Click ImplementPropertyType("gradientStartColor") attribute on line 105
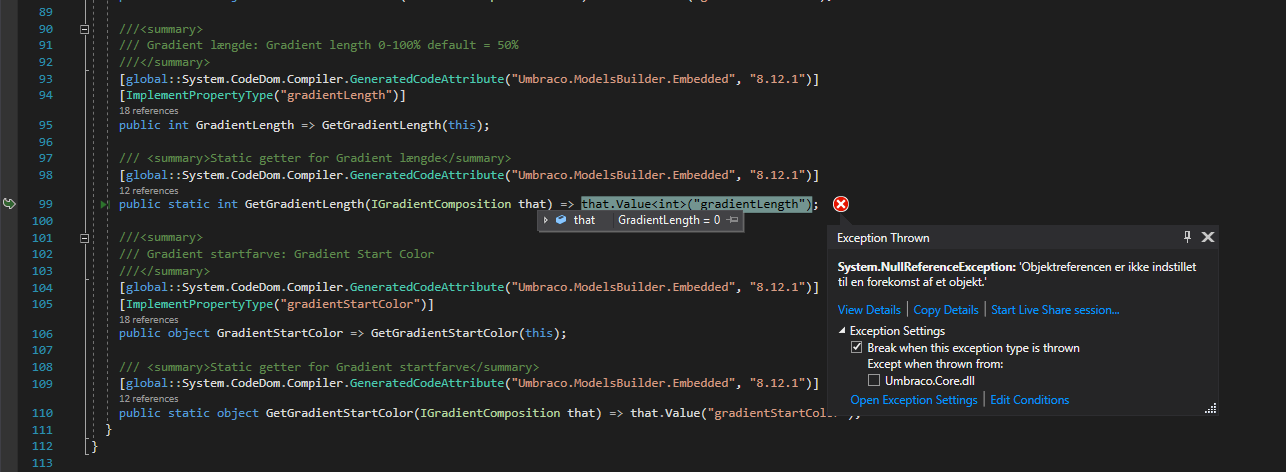The image size is (1286, 472). click(278, 303)
